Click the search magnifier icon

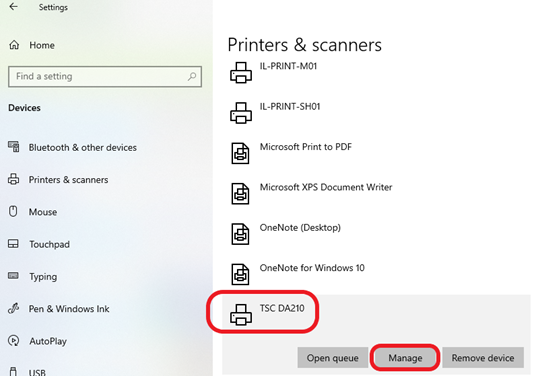(192, 76)
